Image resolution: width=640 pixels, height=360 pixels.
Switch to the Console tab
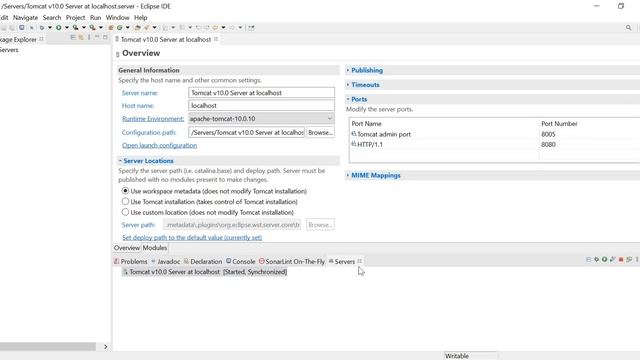(241, 261)
